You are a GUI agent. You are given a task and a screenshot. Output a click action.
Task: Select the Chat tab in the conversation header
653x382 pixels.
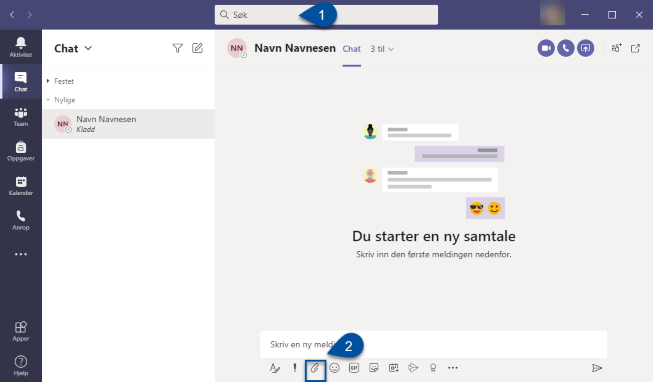click(351, 49)
